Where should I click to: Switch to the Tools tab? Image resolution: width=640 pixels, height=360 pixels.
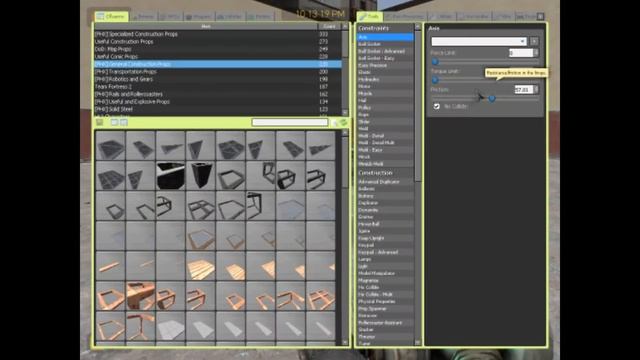tap(369, 17)
